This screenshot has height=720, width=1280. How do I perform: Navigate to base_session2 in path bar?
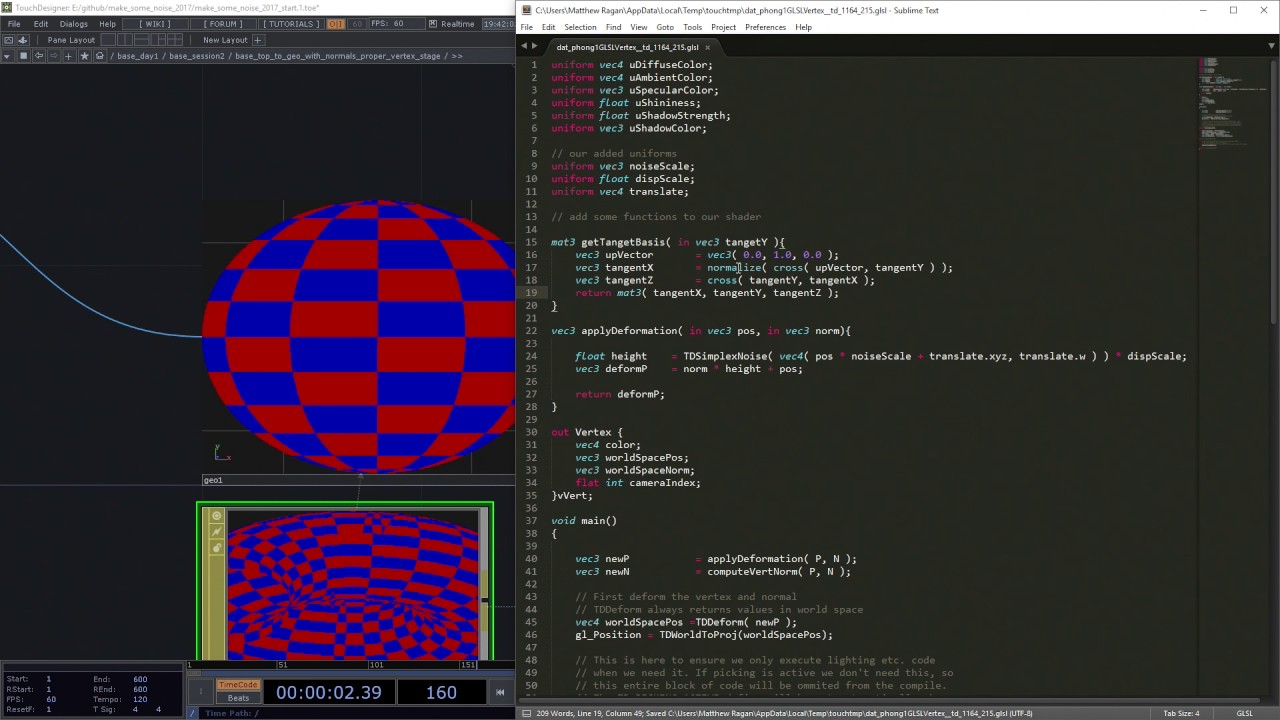click(x=197, y=56)
